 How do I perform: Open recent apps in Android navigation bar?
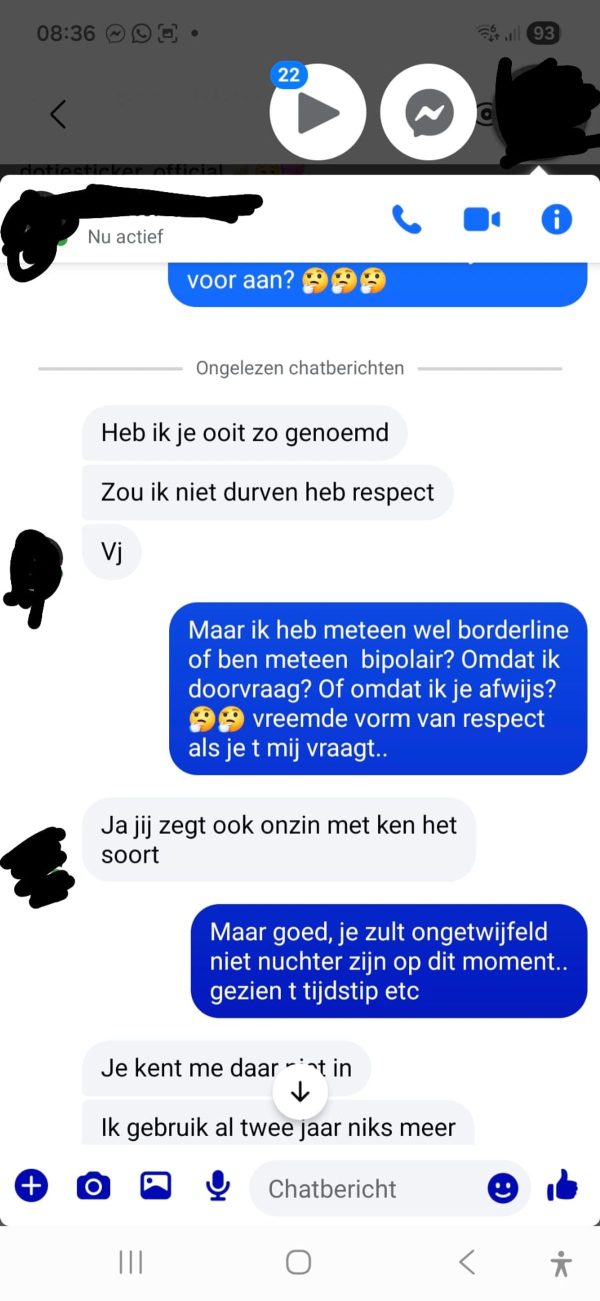point(131,1263)
